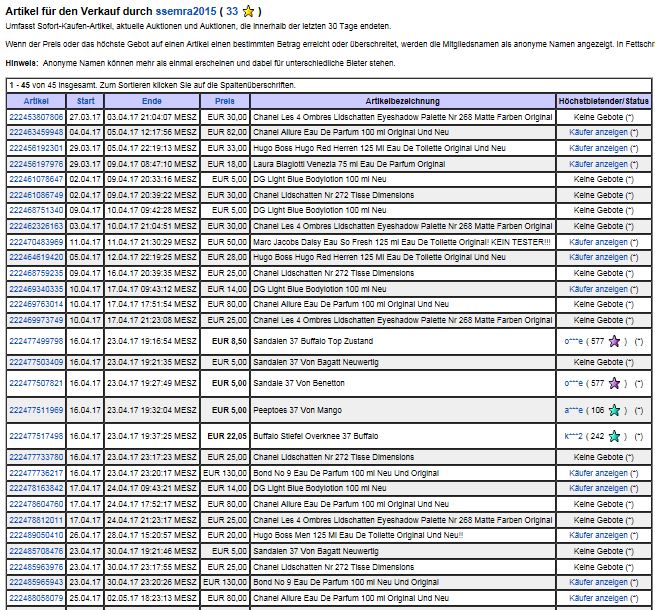The image size is (655, 610).
Task: Open item number 222453807806
Action: point(36,117)
